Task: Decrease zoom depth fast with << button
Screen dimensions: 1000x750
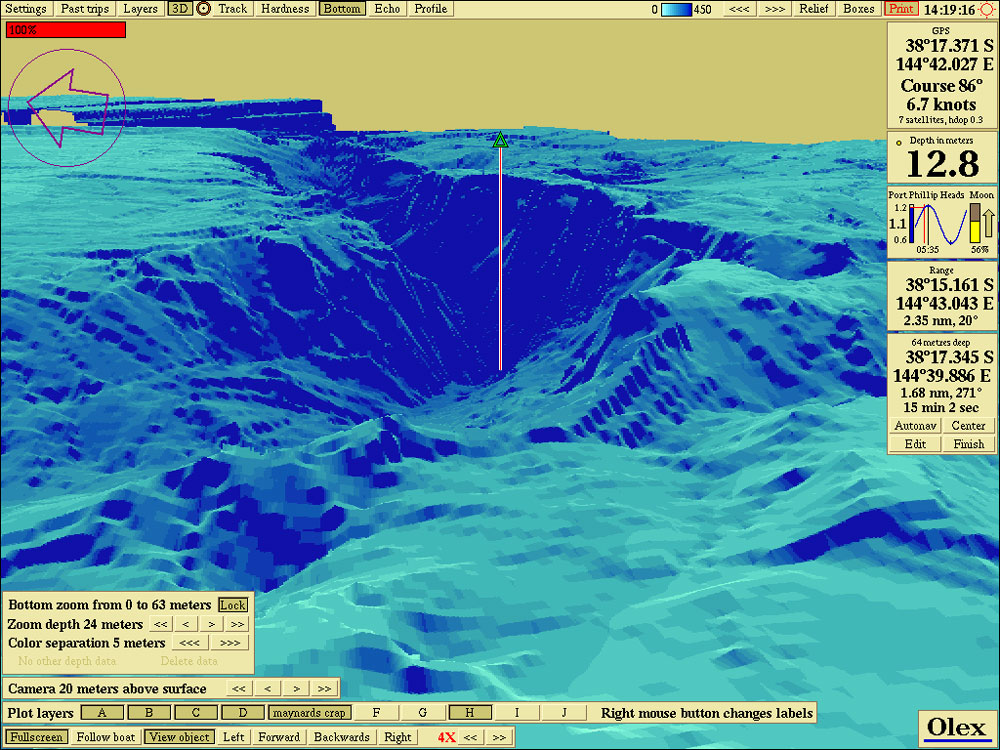Action: [x=161, y=624]
